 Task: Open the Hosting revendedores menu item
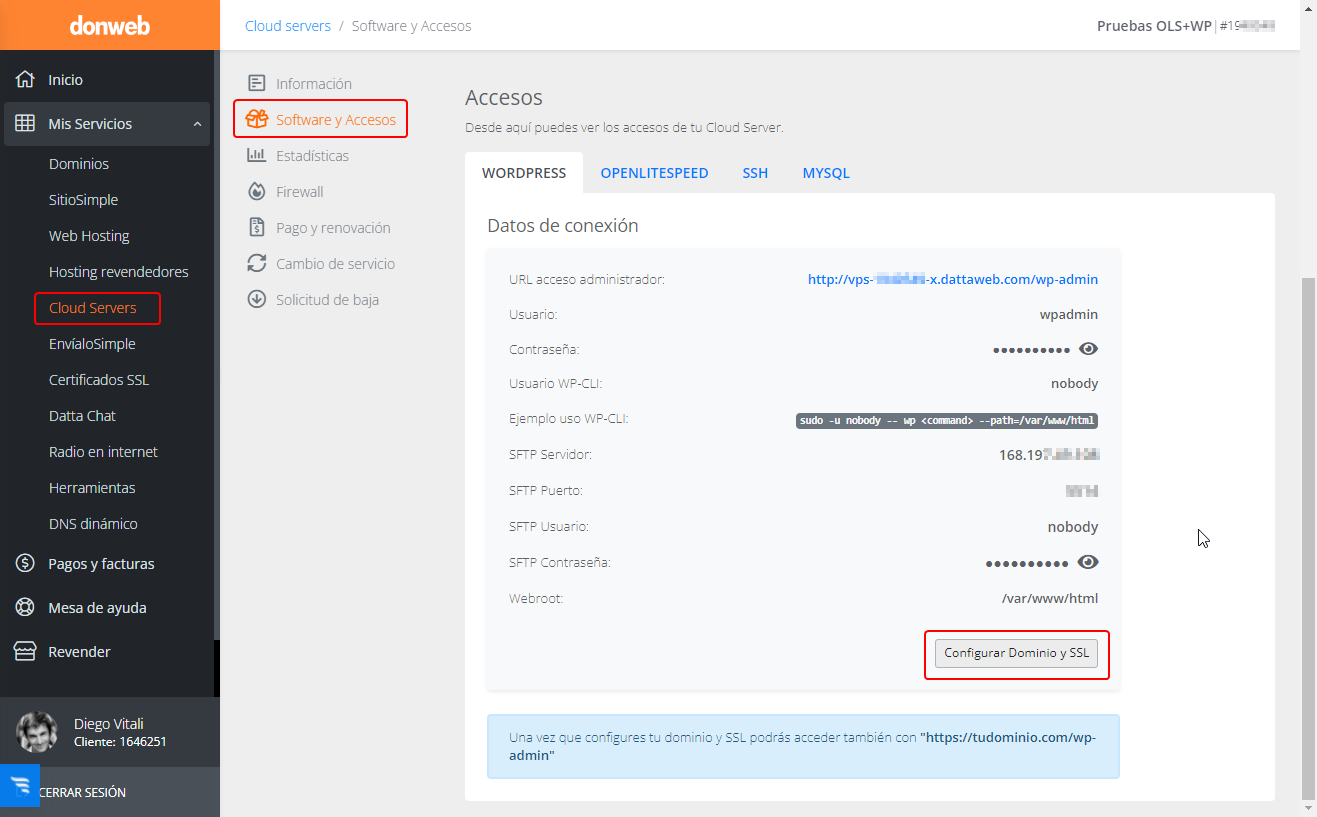point(118,272)
